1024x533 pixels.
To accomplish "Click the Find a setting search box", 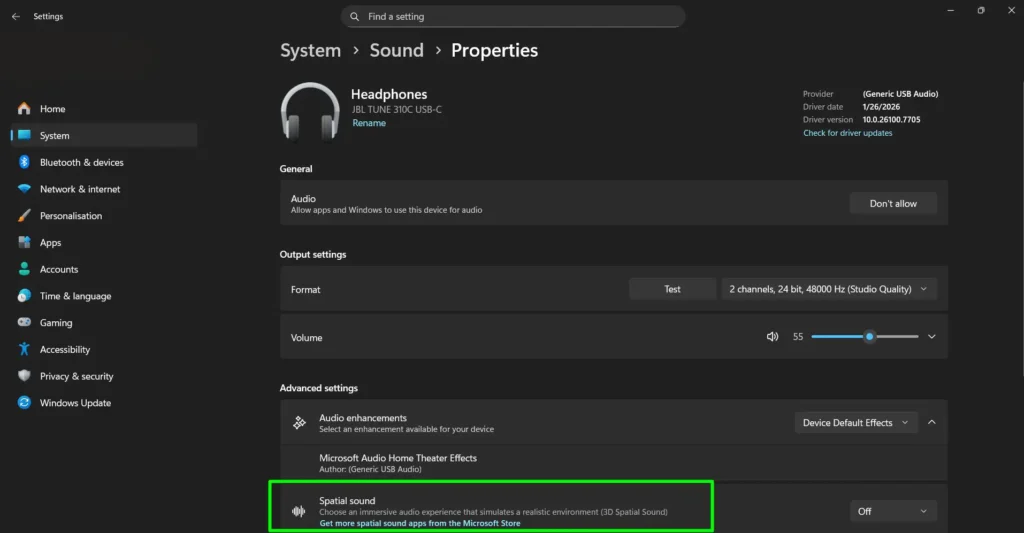I will pyautogui.click(x=513, y=16).
